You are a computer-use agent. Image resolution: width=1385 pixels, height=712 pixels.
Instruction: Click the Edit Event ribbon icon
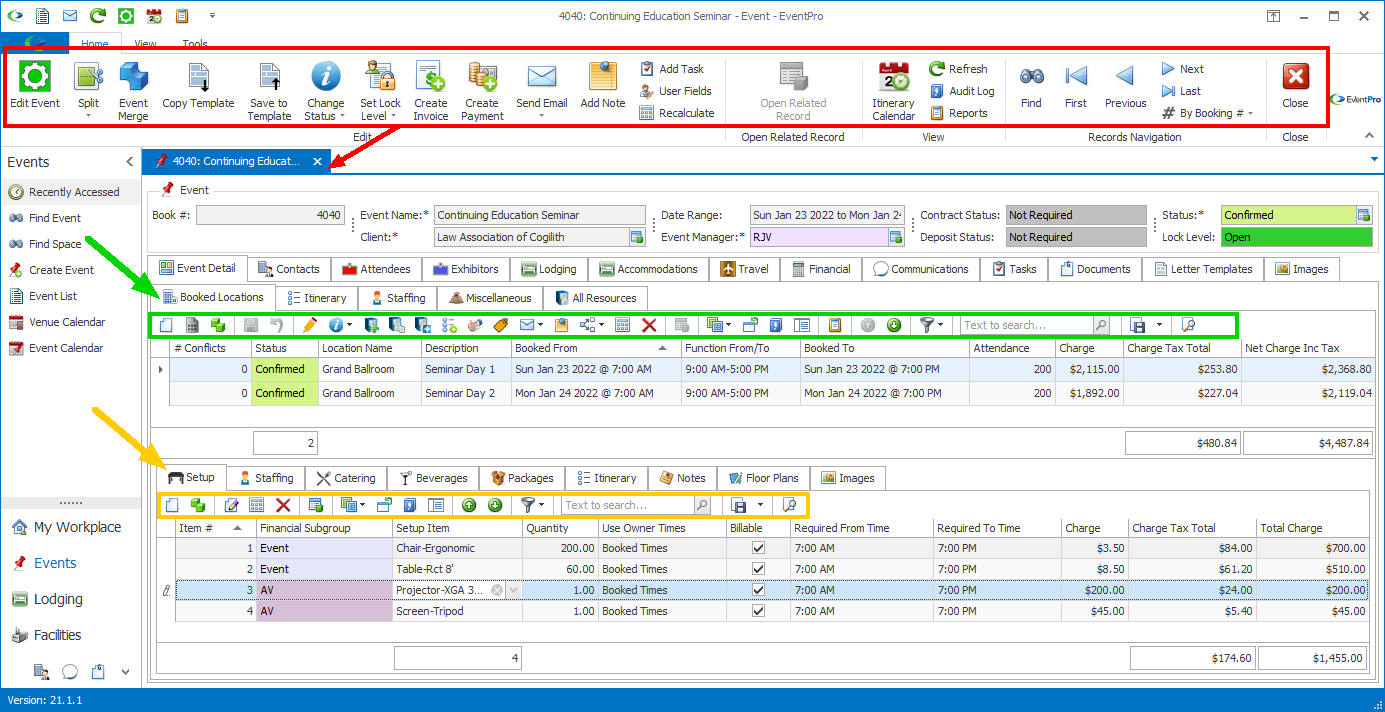tap(35, 86)
